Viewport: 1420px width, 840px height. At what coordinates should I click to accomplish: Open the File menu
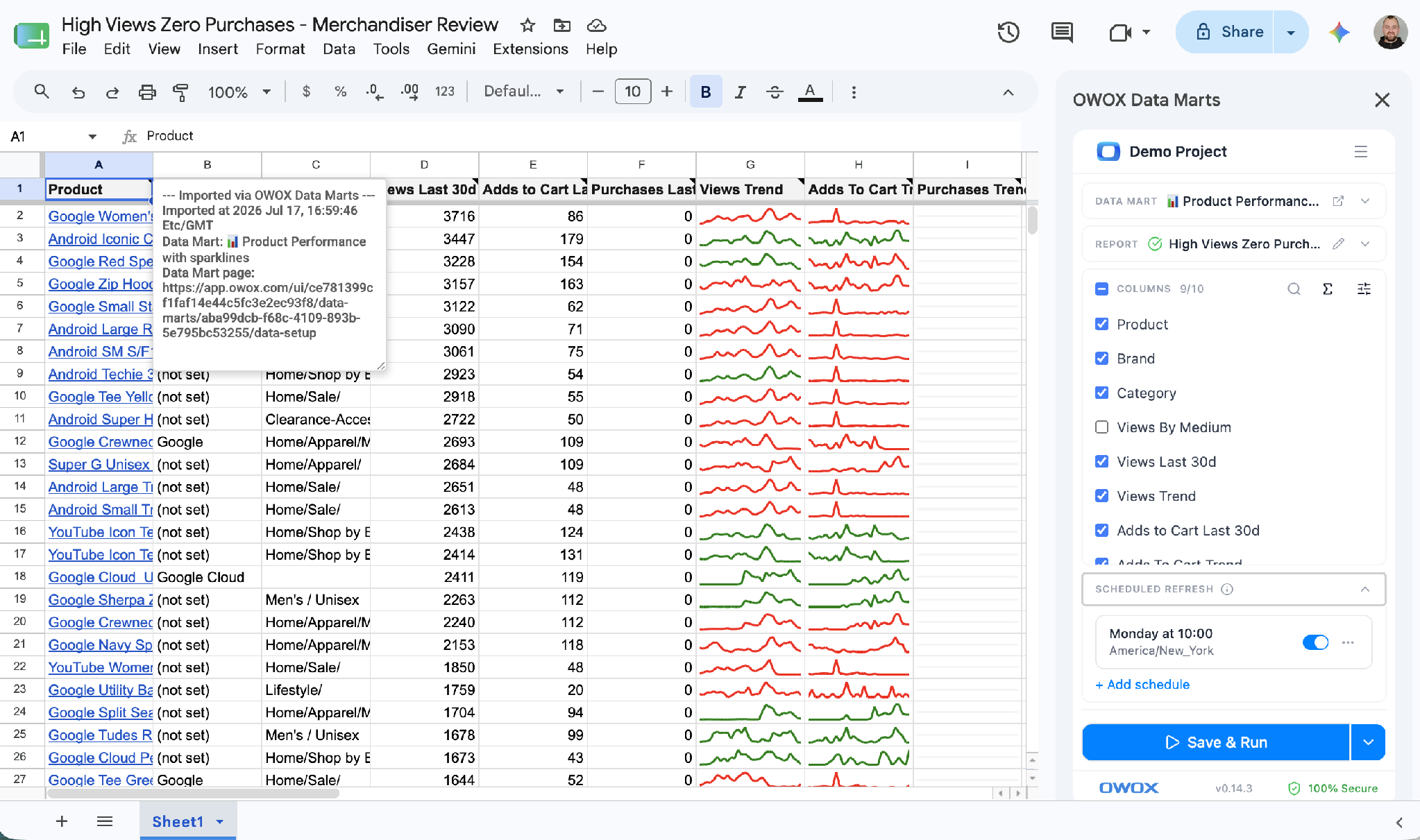74,49
